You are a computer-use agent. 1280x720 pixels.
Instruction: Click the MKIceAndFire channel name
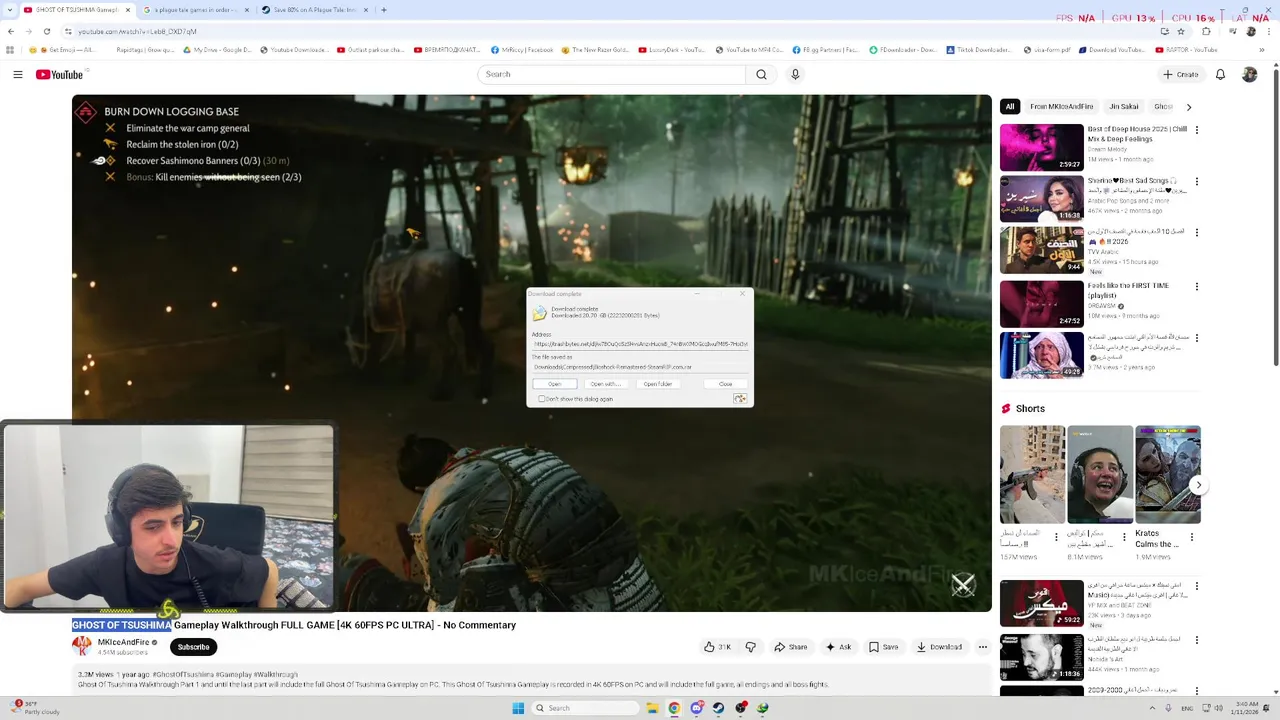point(123,642)
